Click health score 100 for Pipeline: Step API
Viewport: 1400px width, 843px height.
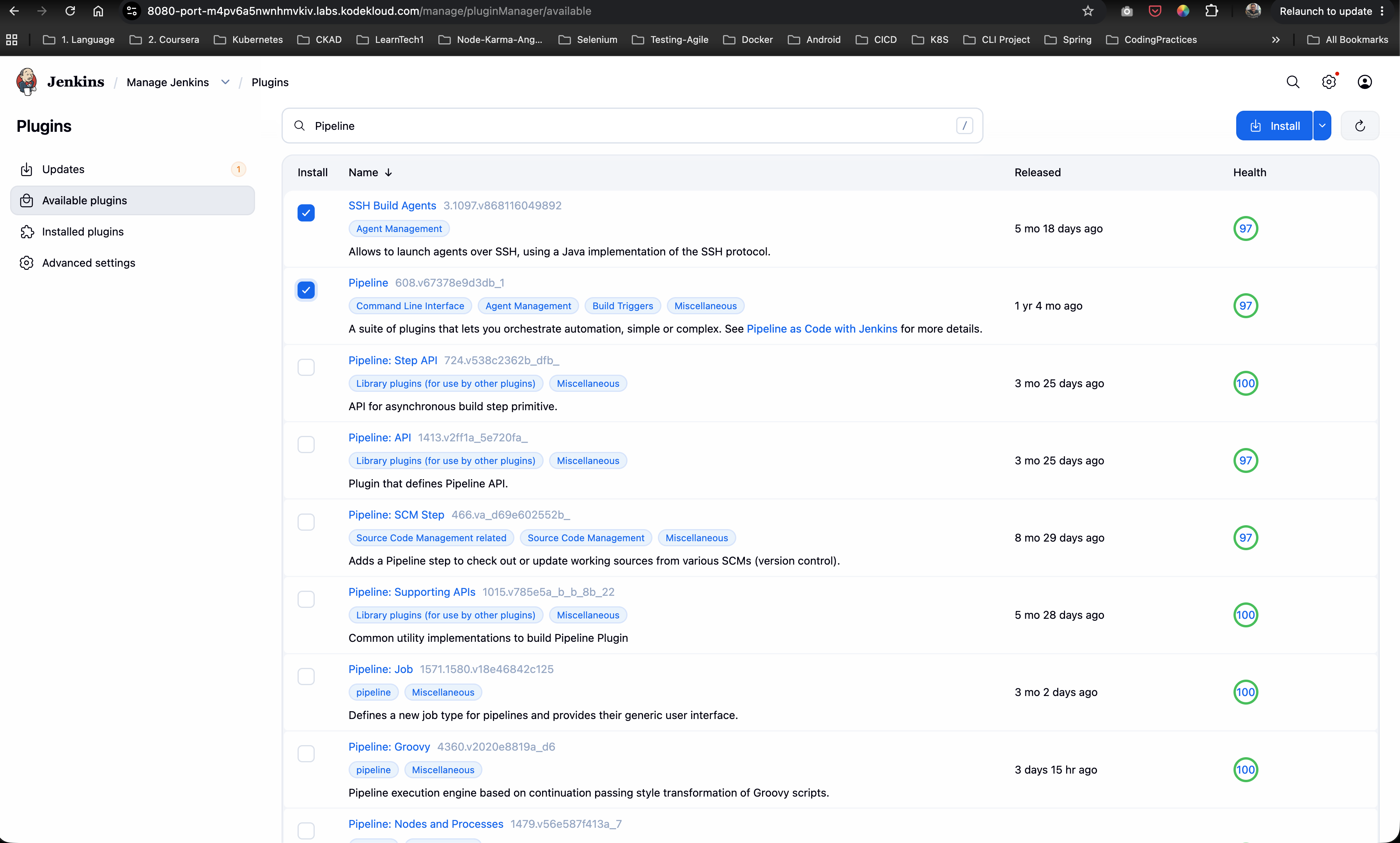pyautogui.click(x=1246, y=383)
